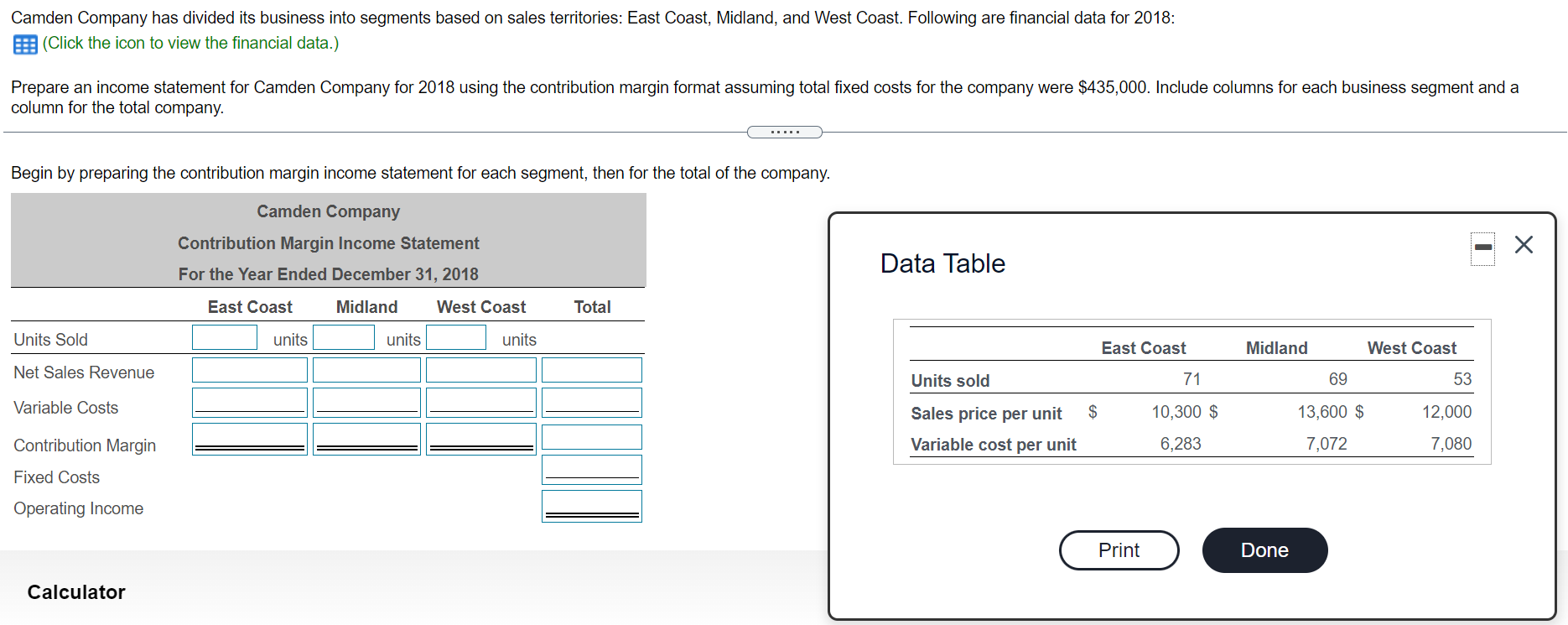Focus East Coast Net Sales Revenue field
The width and height of the screenshot is (1568, 625).
250,370
